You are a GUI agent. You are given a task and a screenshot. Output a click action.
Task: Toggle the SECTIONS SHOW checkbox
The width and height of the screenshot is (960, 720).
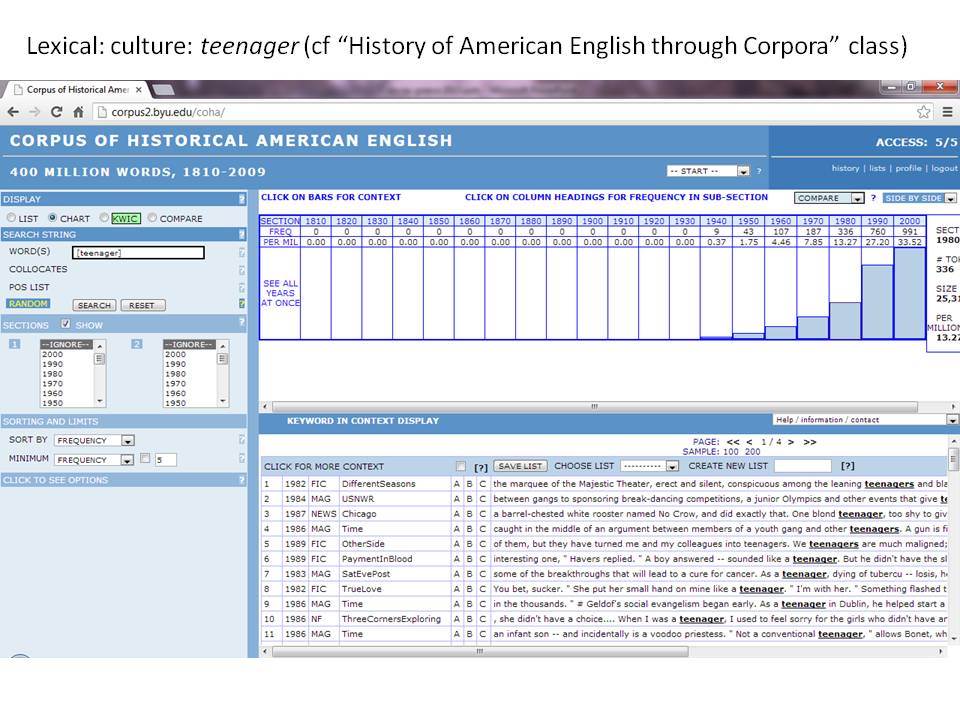click(x=66, y=324)
